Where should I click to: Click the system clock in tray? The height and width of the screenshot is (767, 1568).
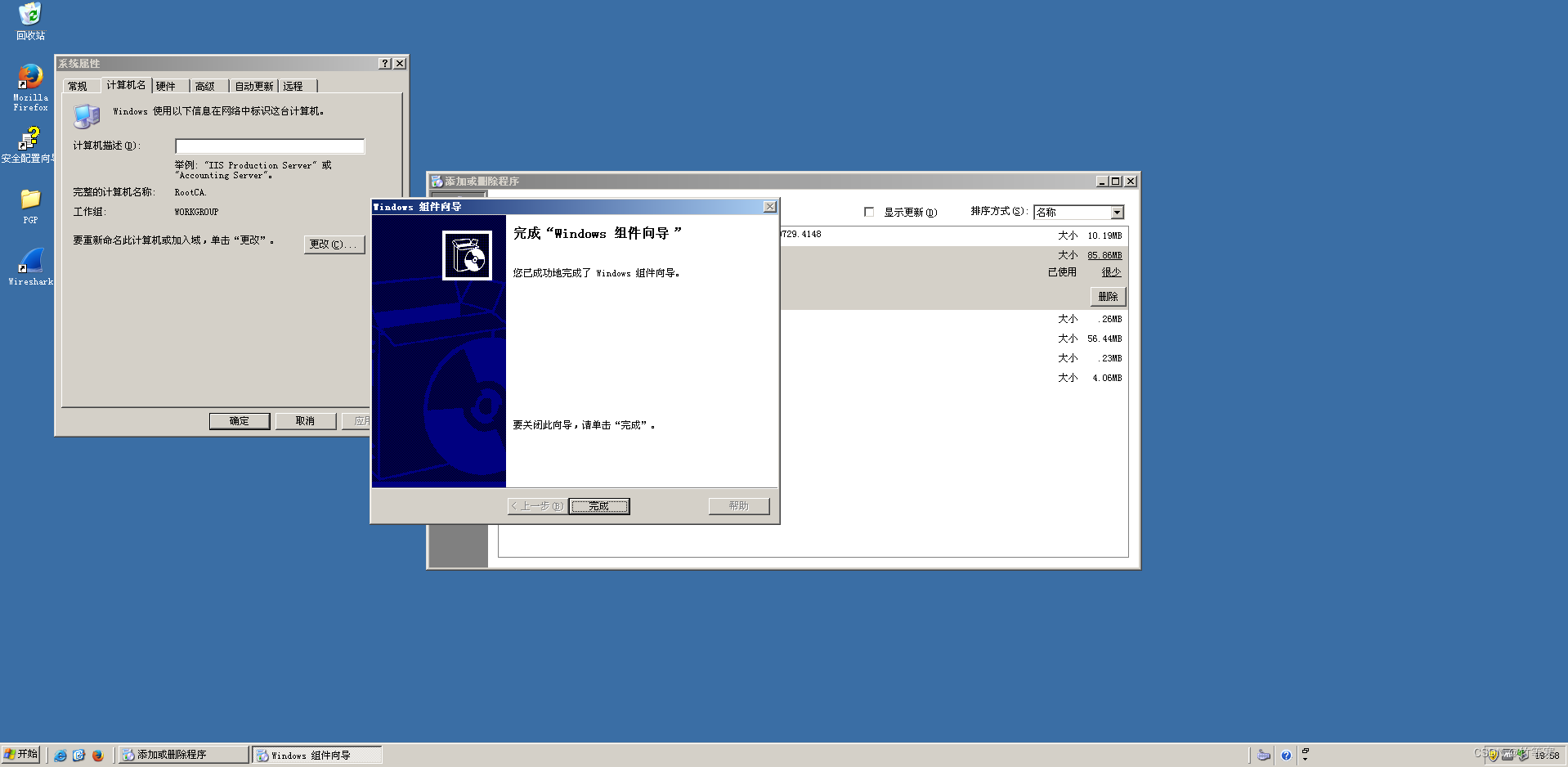click(x=1547, y=756)
